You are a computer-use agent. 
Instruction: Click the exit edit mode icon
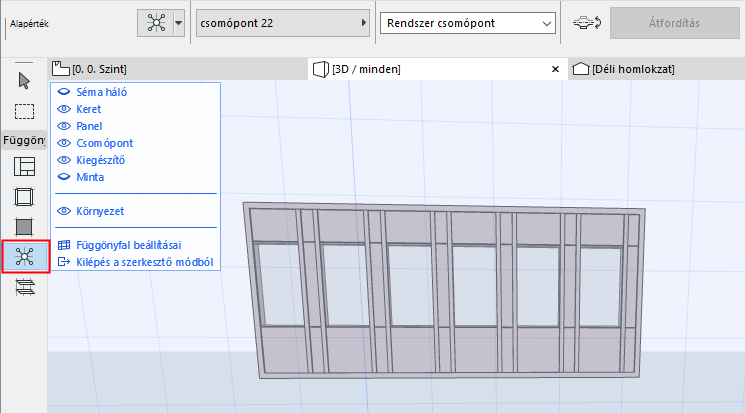click(x=64, y=262)
